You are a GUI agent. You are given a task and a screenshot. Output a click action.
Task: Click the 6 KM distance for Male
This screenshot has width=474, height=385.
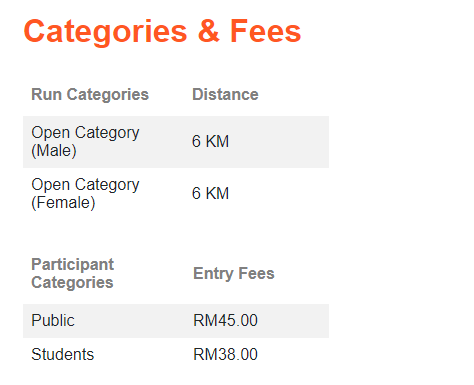(x=210, y=141)
